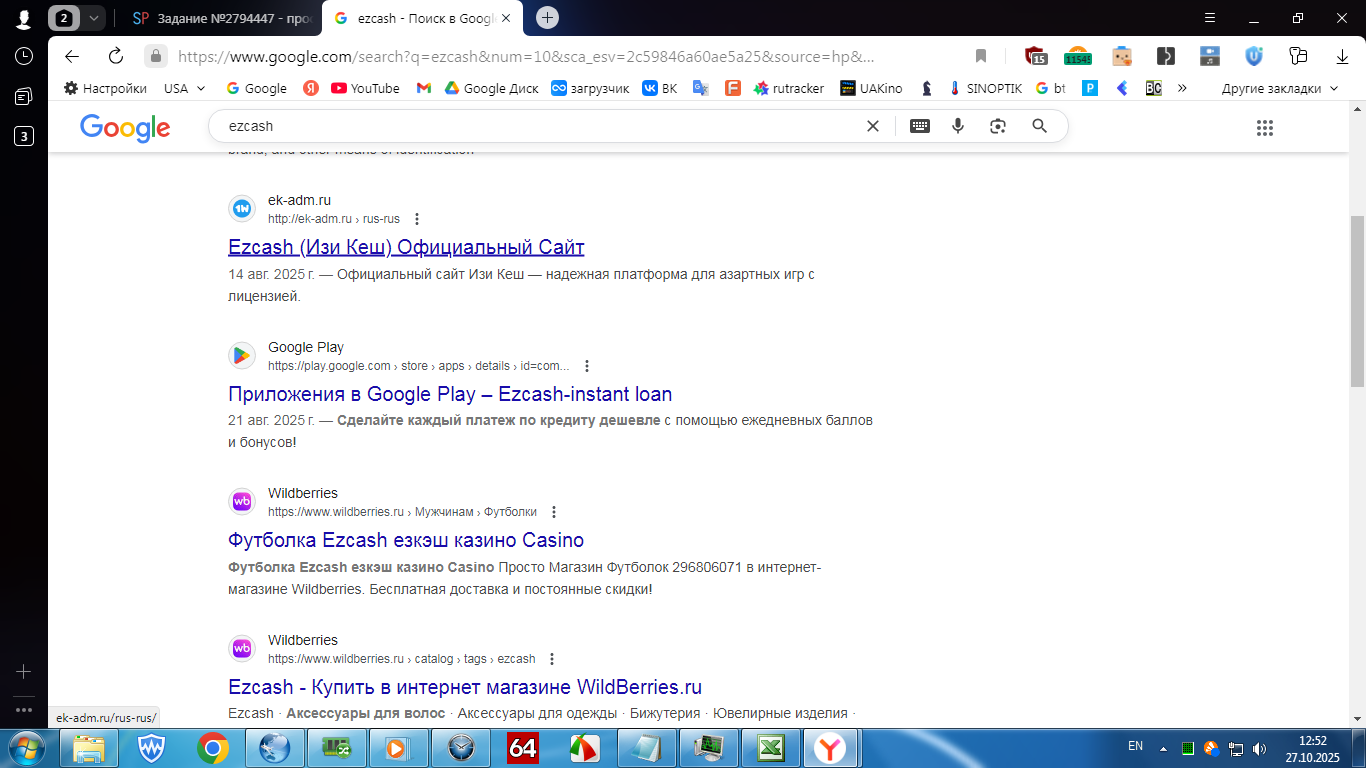Open the UAKino bookmark
The width and height of the screenshot is (1366, 768).
[x=871, y=88]
